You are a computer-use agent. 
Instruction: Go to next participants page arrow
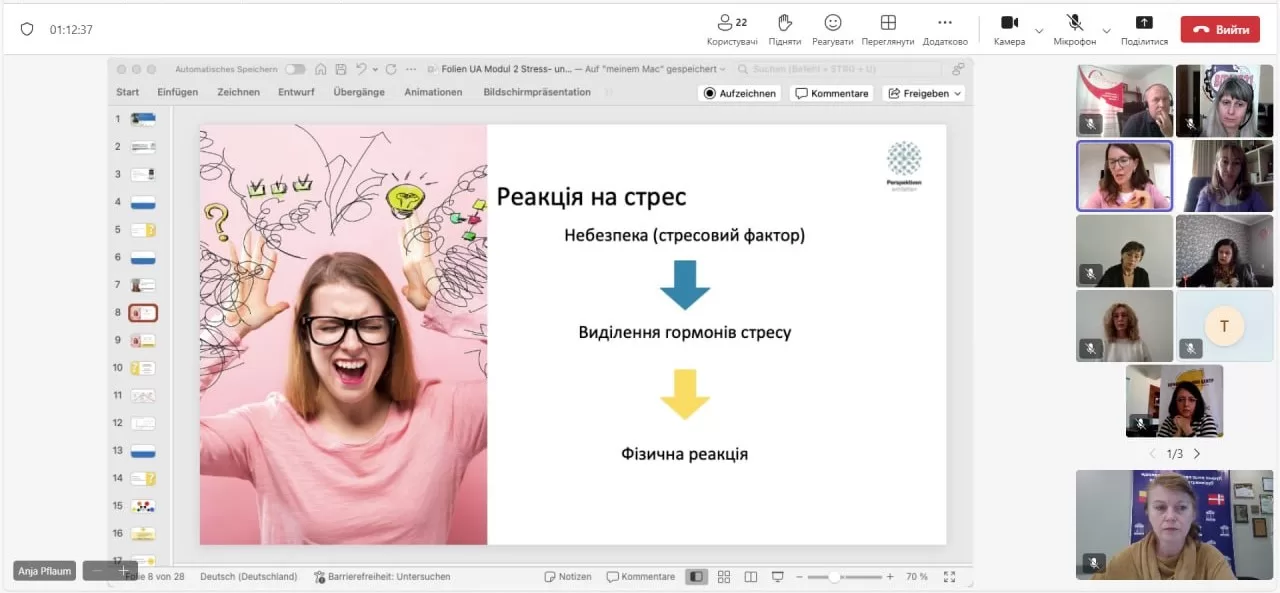point(1197,454)
